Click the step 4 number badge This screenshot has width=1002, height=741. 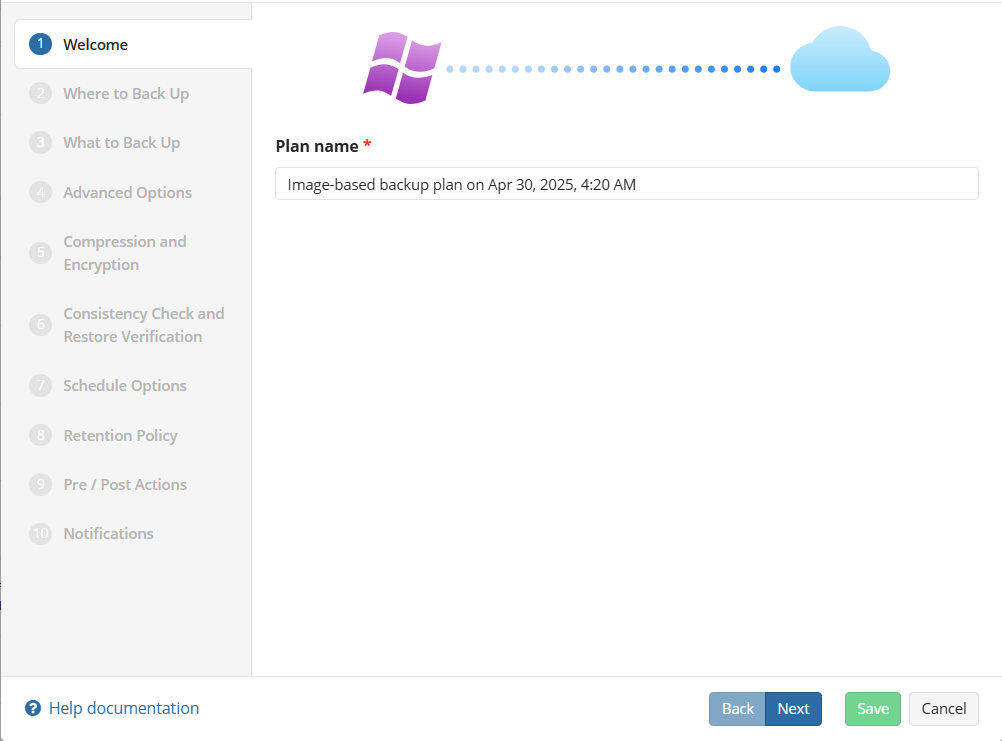40,192
